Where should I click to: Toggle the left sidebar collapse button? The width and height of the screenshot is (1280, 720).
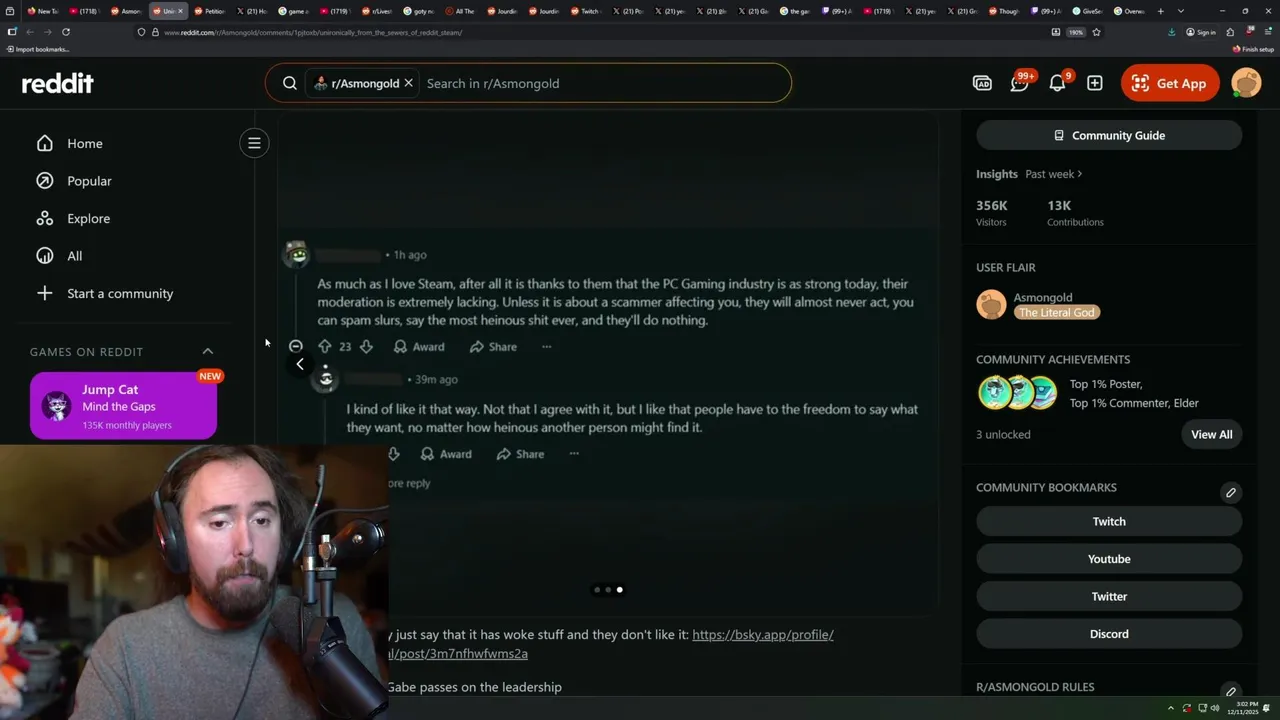(254, 143)
